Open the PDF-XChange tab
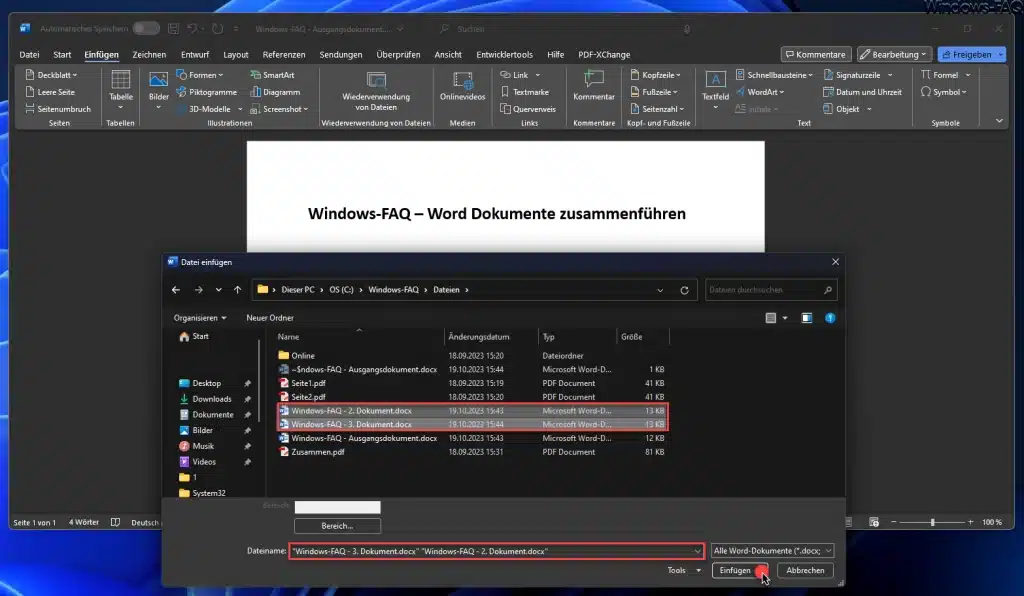 click(603, 55)
